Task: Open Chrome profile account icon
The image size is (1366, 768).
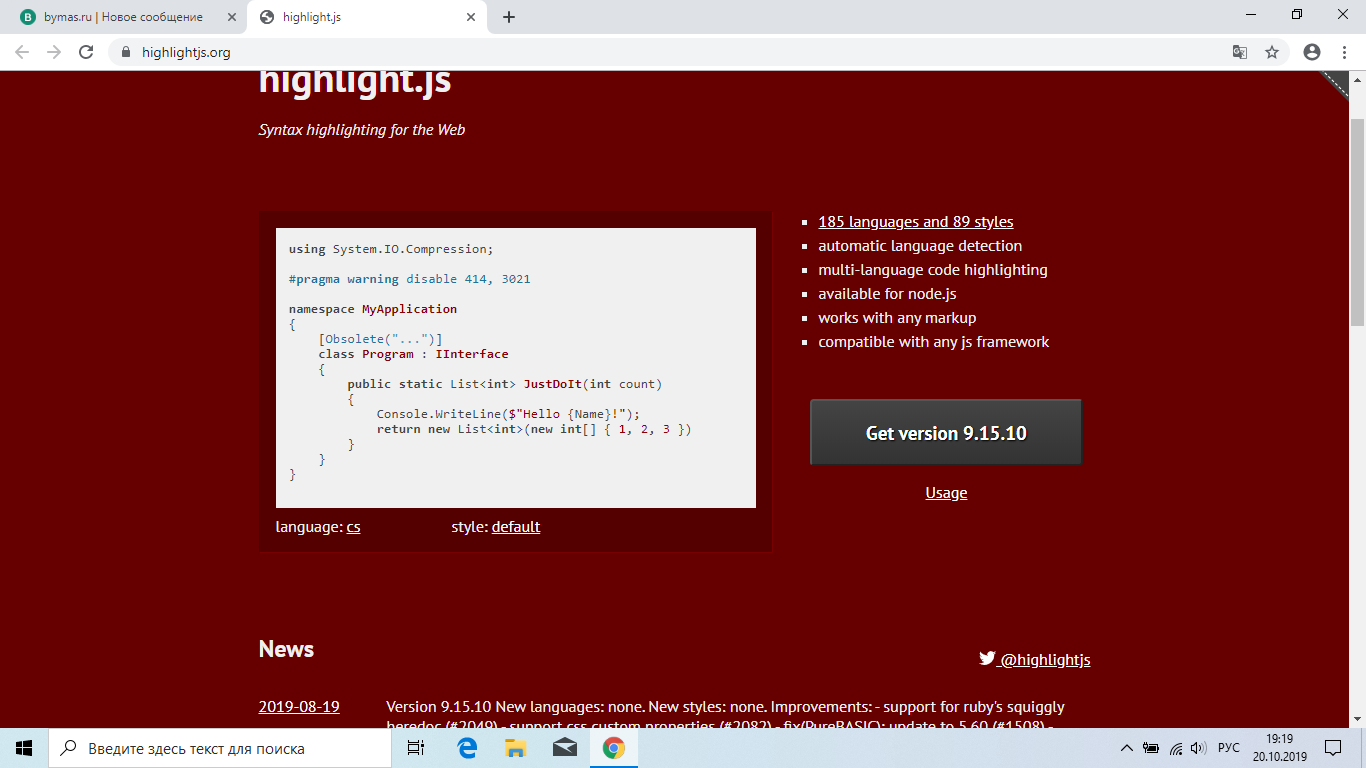Action: click(x=1312, y=52)
